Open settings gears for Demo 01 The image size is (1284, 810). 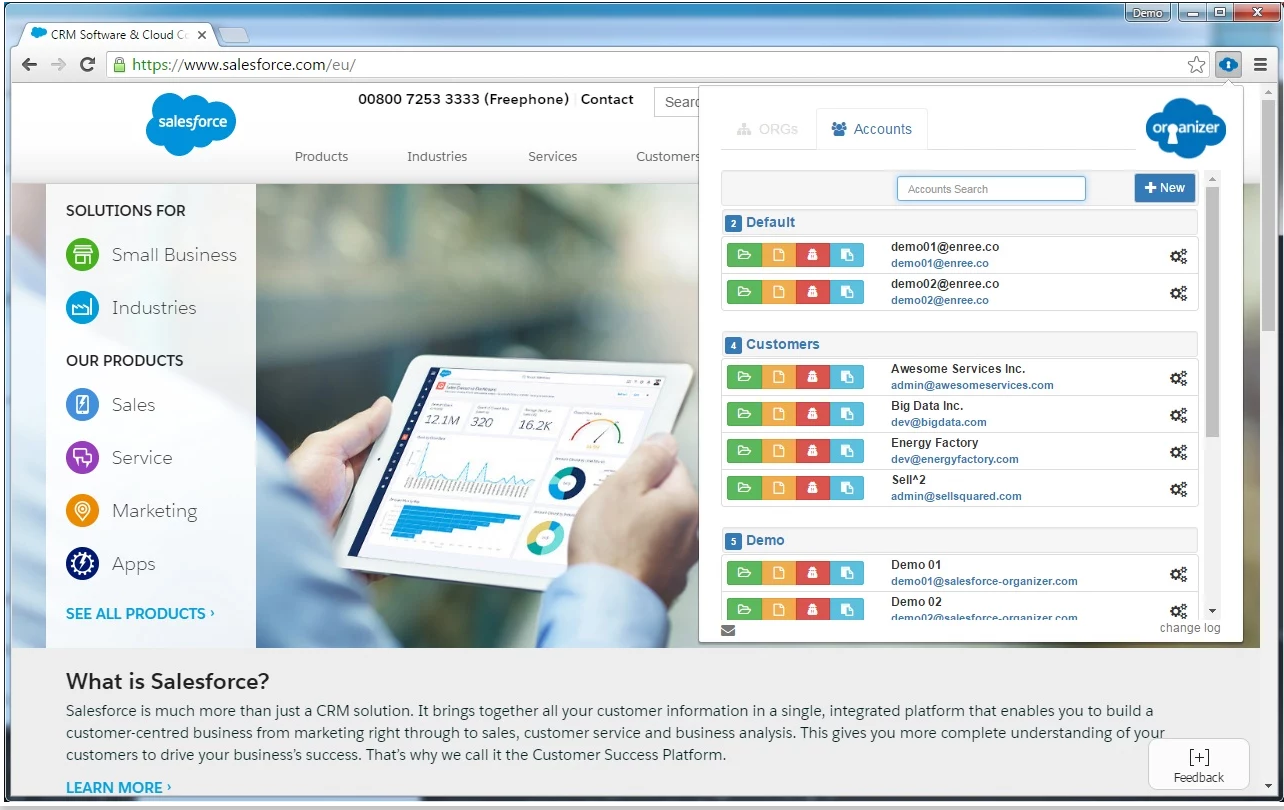click(x=1178, y=574)
